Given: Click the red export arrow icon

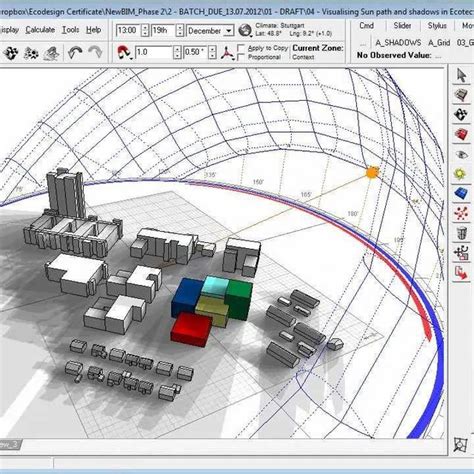Looking at the screenshot, I should pos(461,273).
